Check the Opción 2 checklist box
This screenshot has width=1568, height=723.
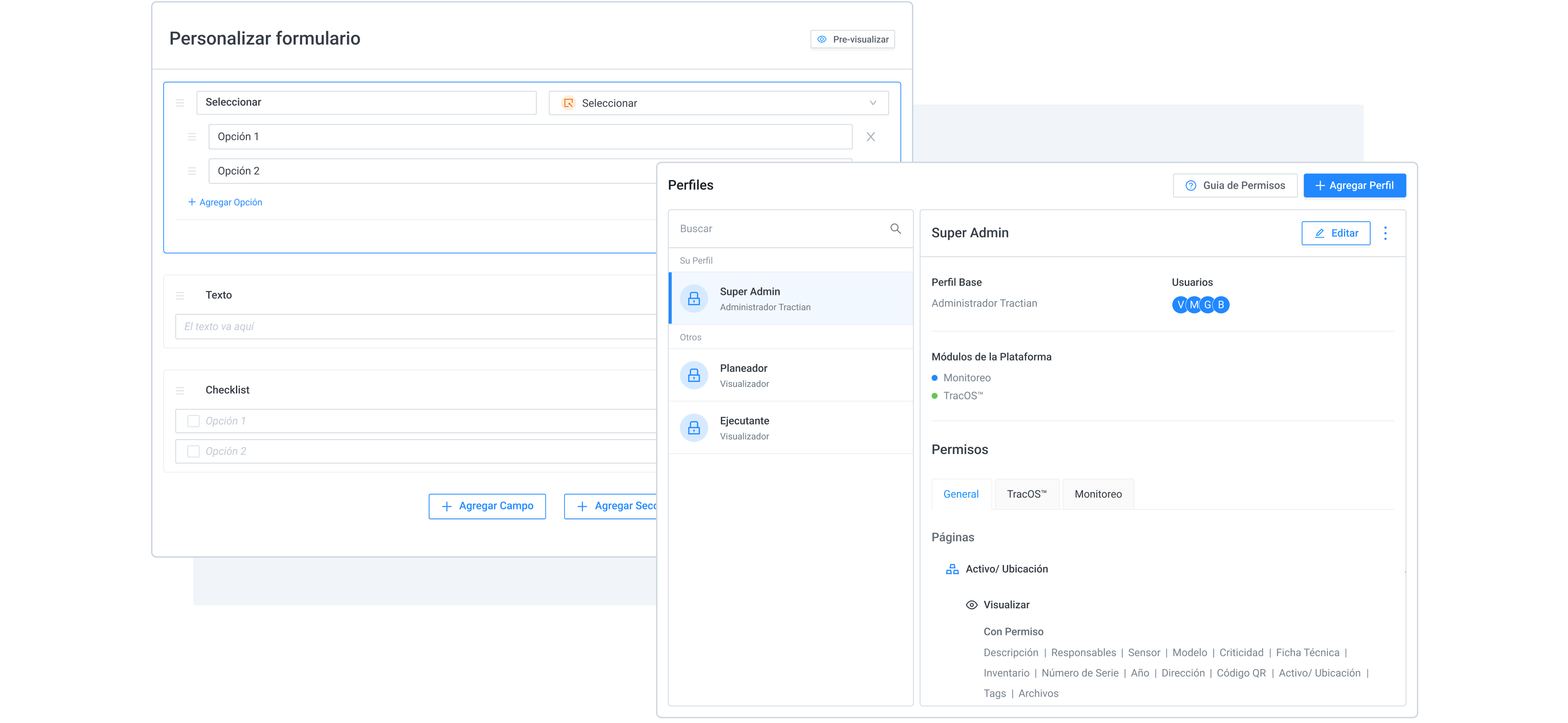pyautogui.click(x=194, y=452)
